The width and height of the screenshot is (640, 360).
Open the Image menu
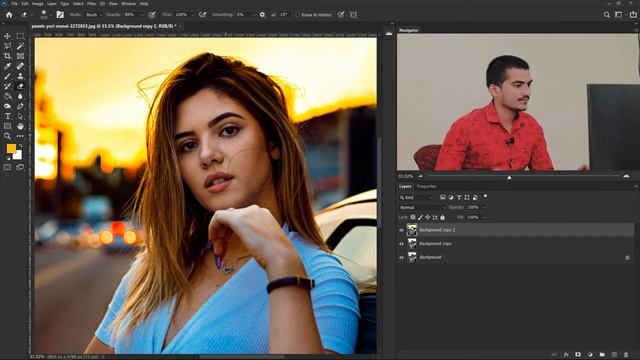[x=38, y=4]
